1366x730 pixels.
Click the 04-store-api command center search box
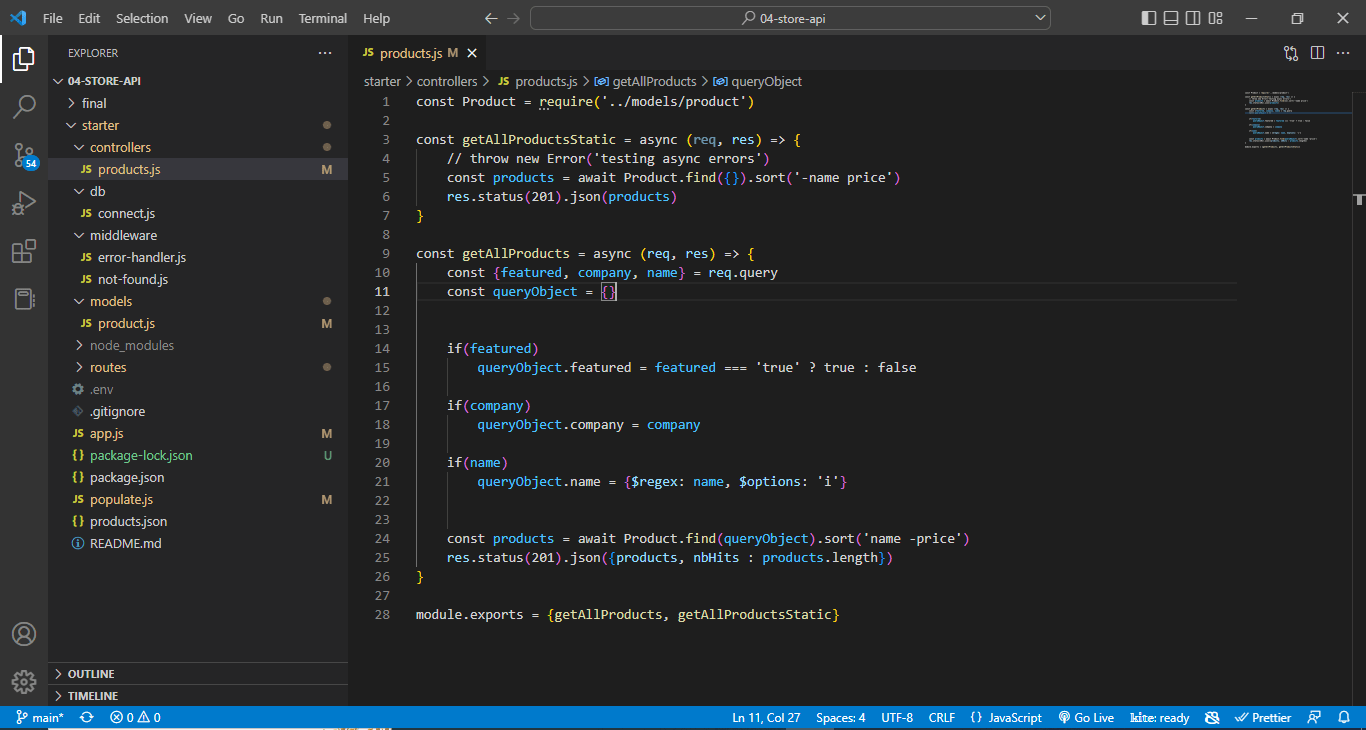[x=790, y=18]
